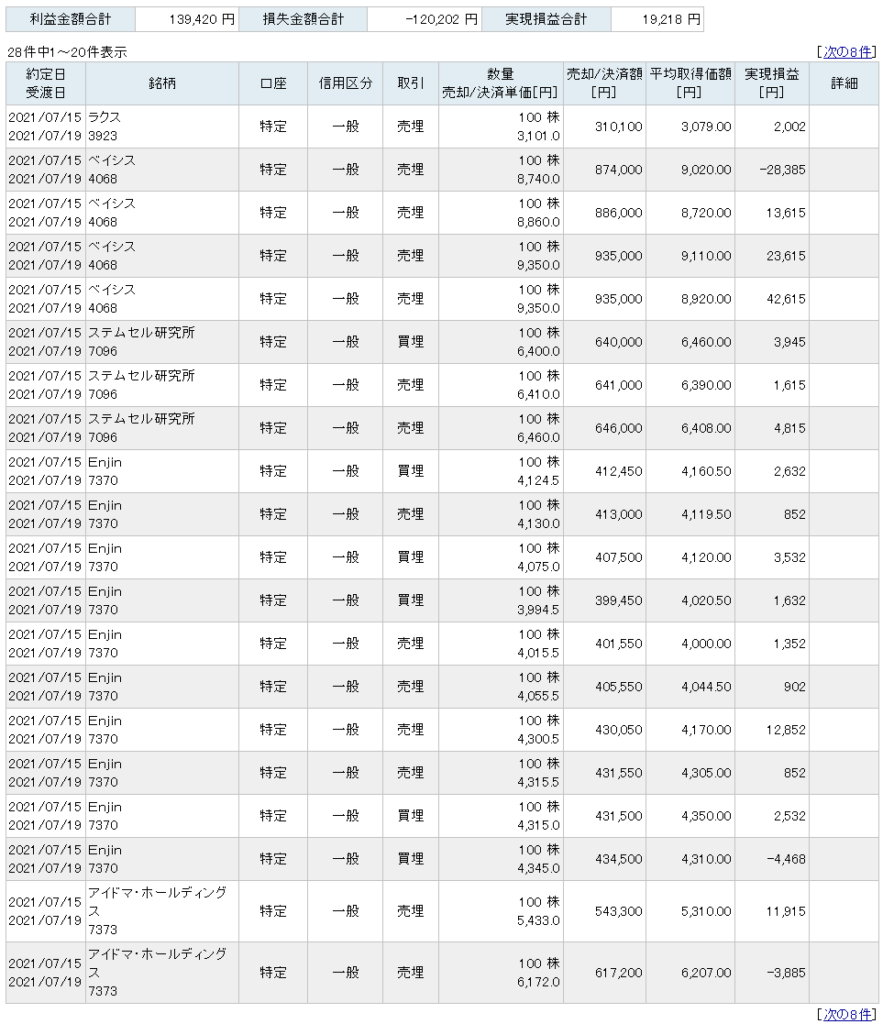Click the 399,450 sale amount cell
Viewport: 883px width, 1024px height.
pos(604,601)
